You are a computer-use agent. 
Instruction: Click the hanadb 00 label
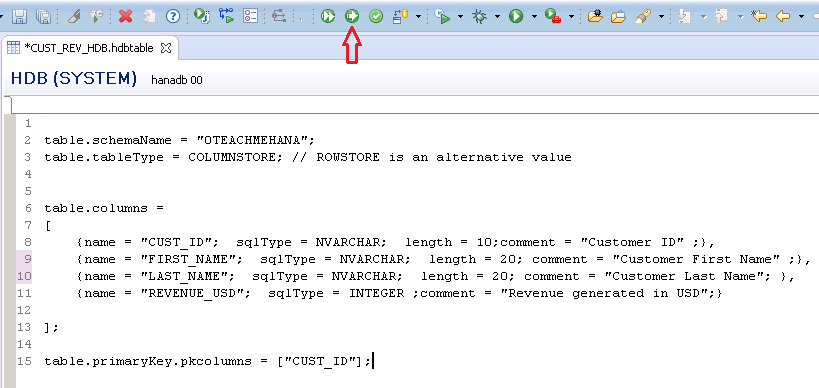click(x=177, y=80)
